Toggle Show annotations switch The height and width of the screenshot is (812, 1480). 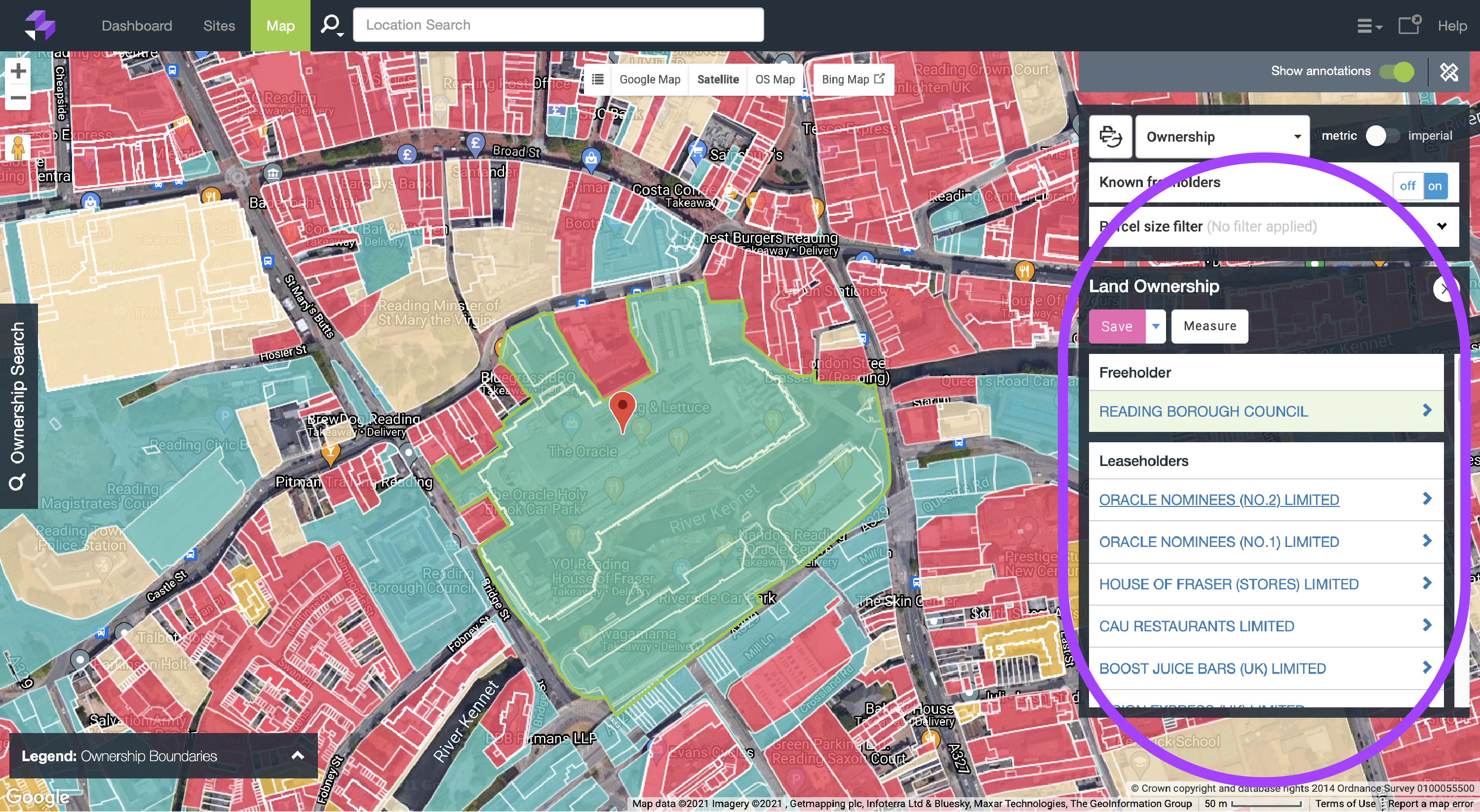click(x=1397, y=71)
